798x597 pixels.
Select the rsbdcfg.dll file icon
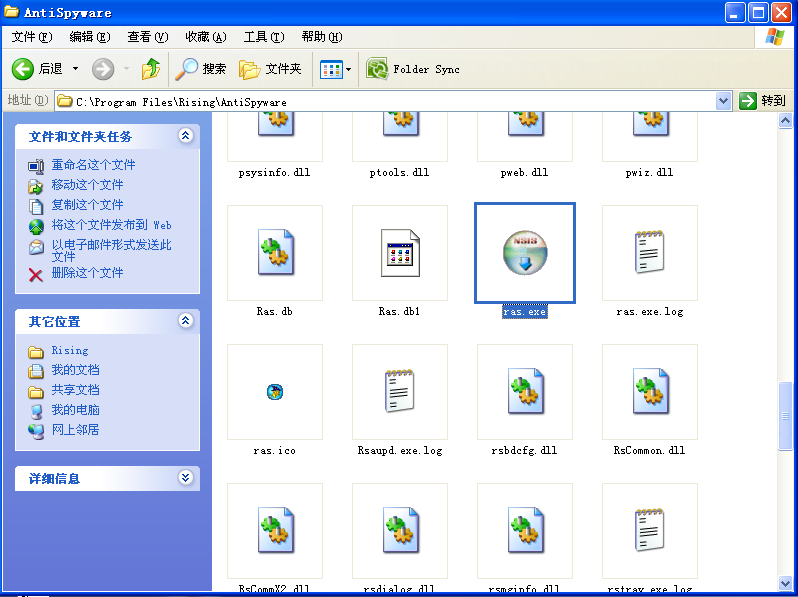[x=525, y=391]
